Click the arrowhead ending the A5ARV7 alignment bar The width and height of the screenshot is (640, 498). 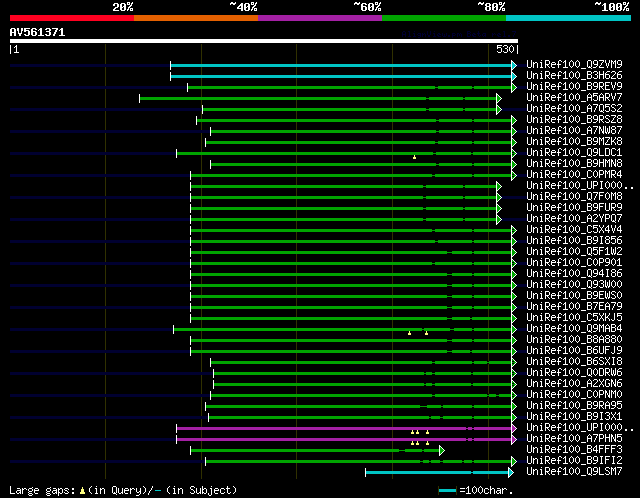(x=498, y=98)
